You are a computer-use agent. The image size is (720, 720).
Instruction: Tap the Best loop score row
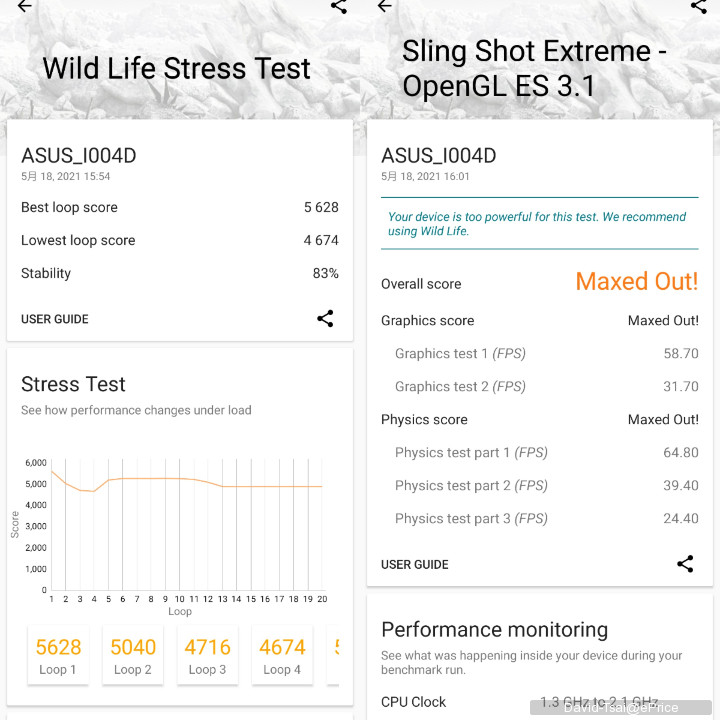180,207
